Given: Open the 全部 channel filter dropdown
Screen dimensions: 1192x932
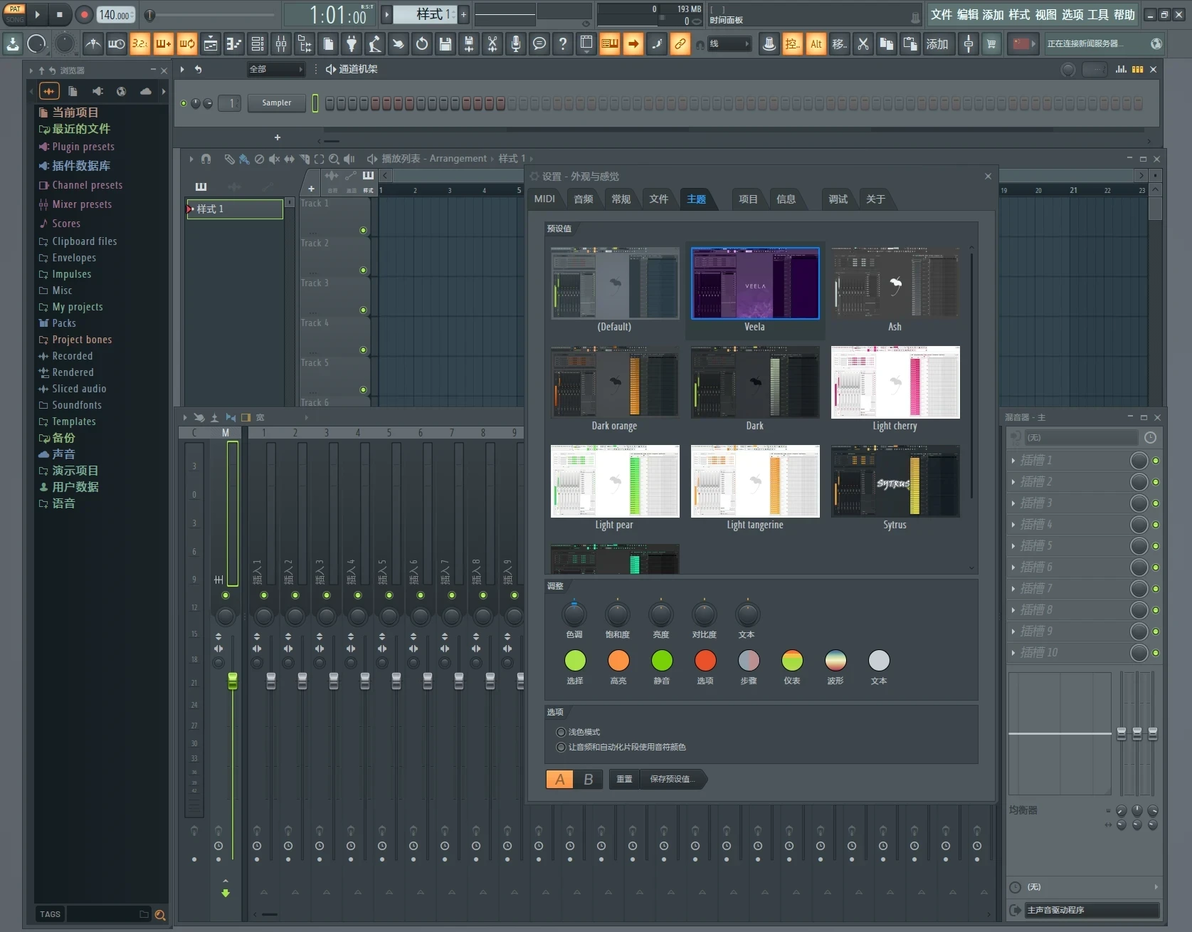Looking at the screenshot, I should pos(275,69).
